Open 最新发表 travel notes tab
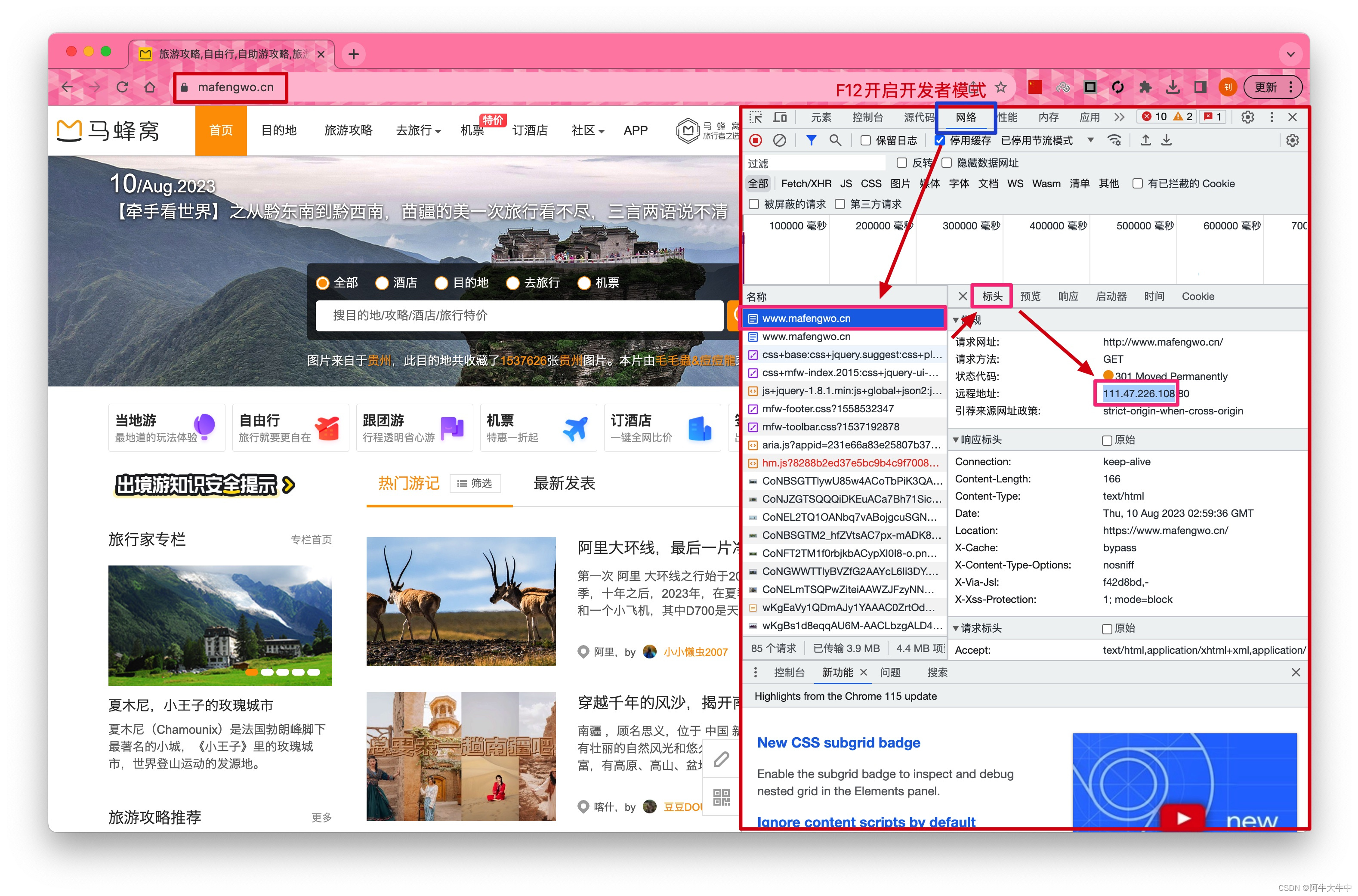1358x896 pixels. (564, 483)
